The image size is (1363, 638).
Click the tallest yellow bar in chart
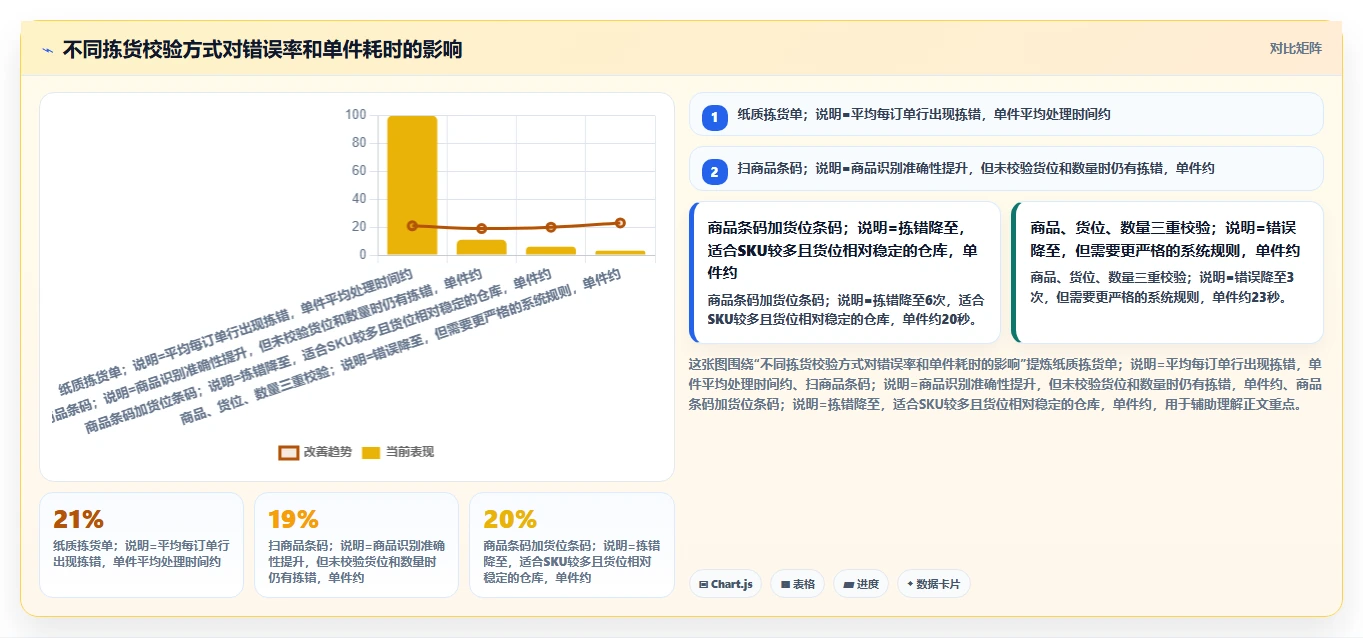click(x=412, y=185)
